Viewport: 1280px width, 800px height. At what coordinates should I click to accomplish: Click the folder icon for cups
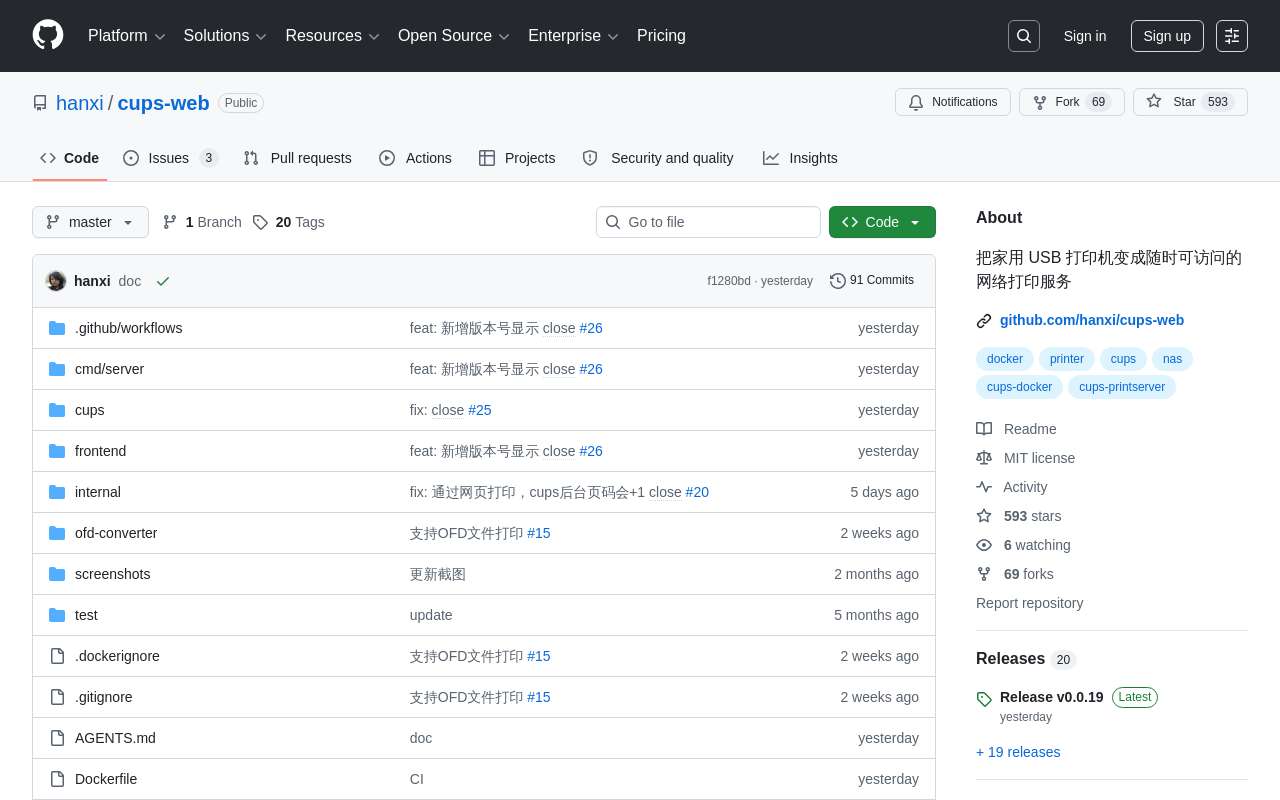pos(57,410)
